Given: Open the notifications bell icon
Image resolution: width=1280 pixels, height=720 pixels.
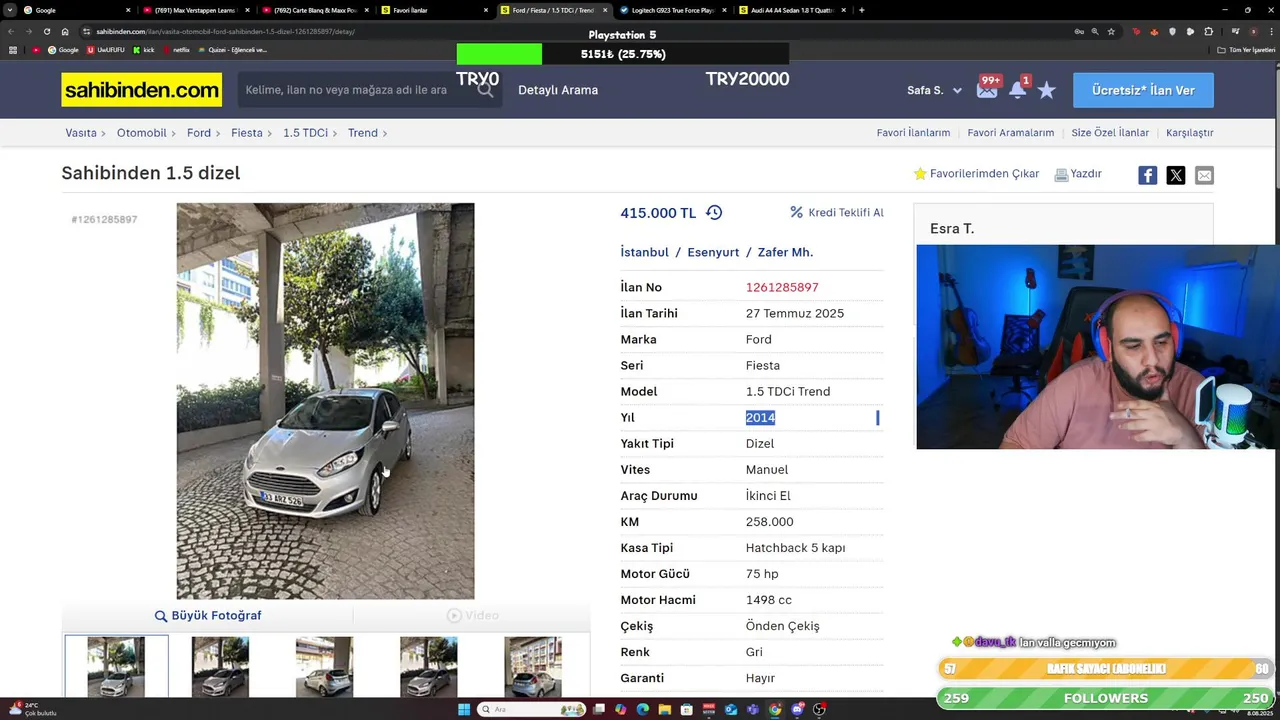Looking at the screenshot, I should [1018, 90].
